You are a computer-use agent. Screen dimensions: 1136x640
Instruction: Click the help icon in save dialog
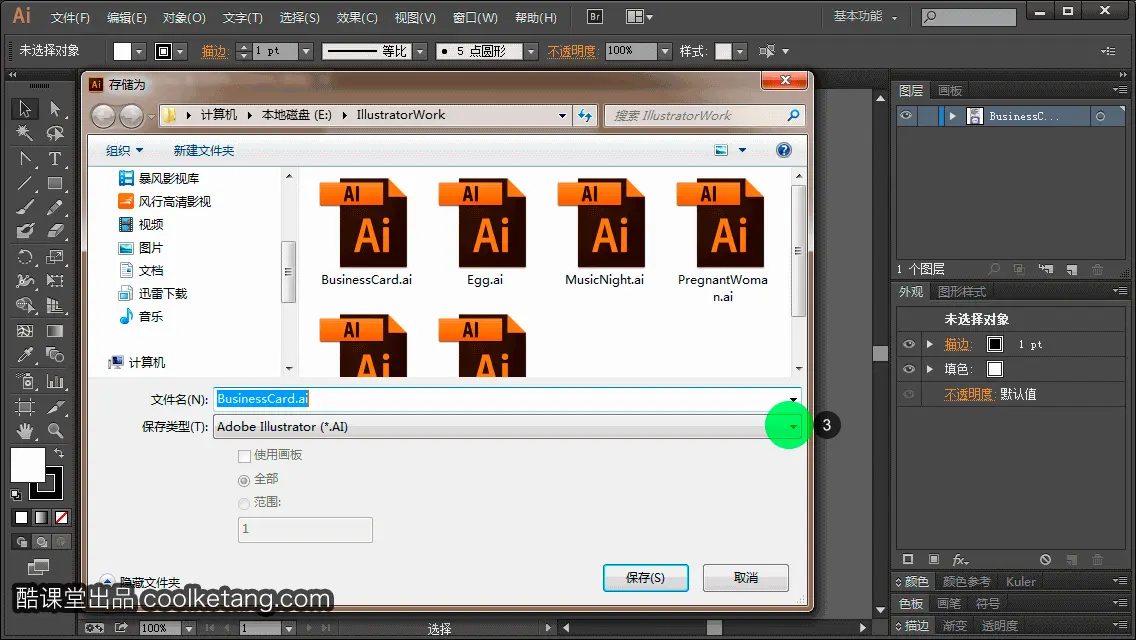click(x=783, y=150)
